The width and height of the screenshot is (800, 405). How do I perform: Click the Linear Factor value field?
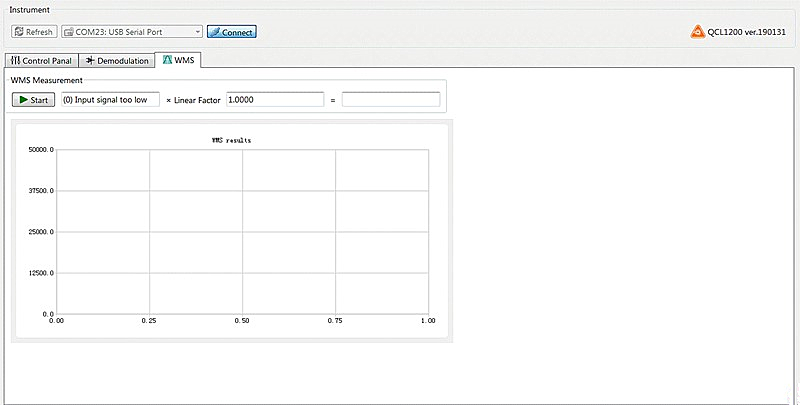click(275, 100)
